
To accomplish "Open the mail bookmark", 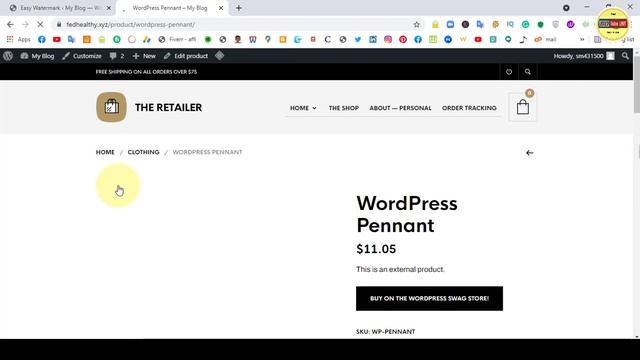I will coord(546,39).
